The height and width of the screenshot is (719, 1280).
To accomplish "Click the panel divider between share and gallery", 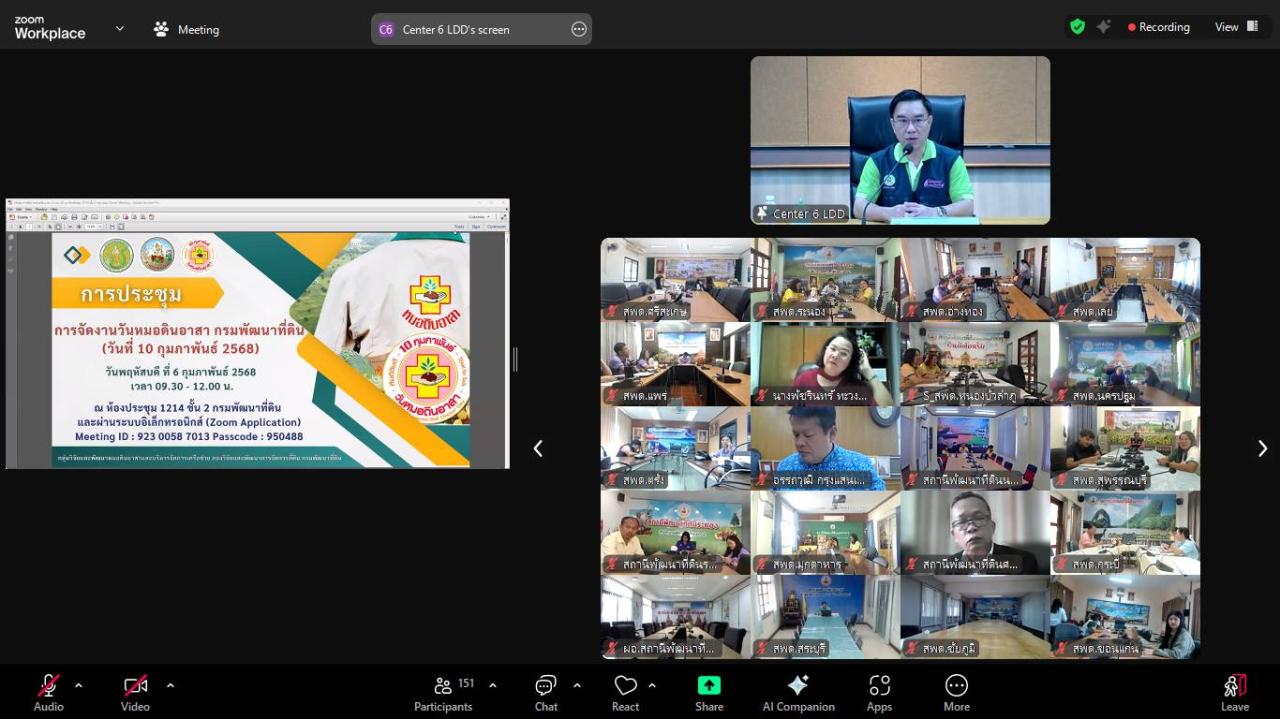I will (515, 360).
